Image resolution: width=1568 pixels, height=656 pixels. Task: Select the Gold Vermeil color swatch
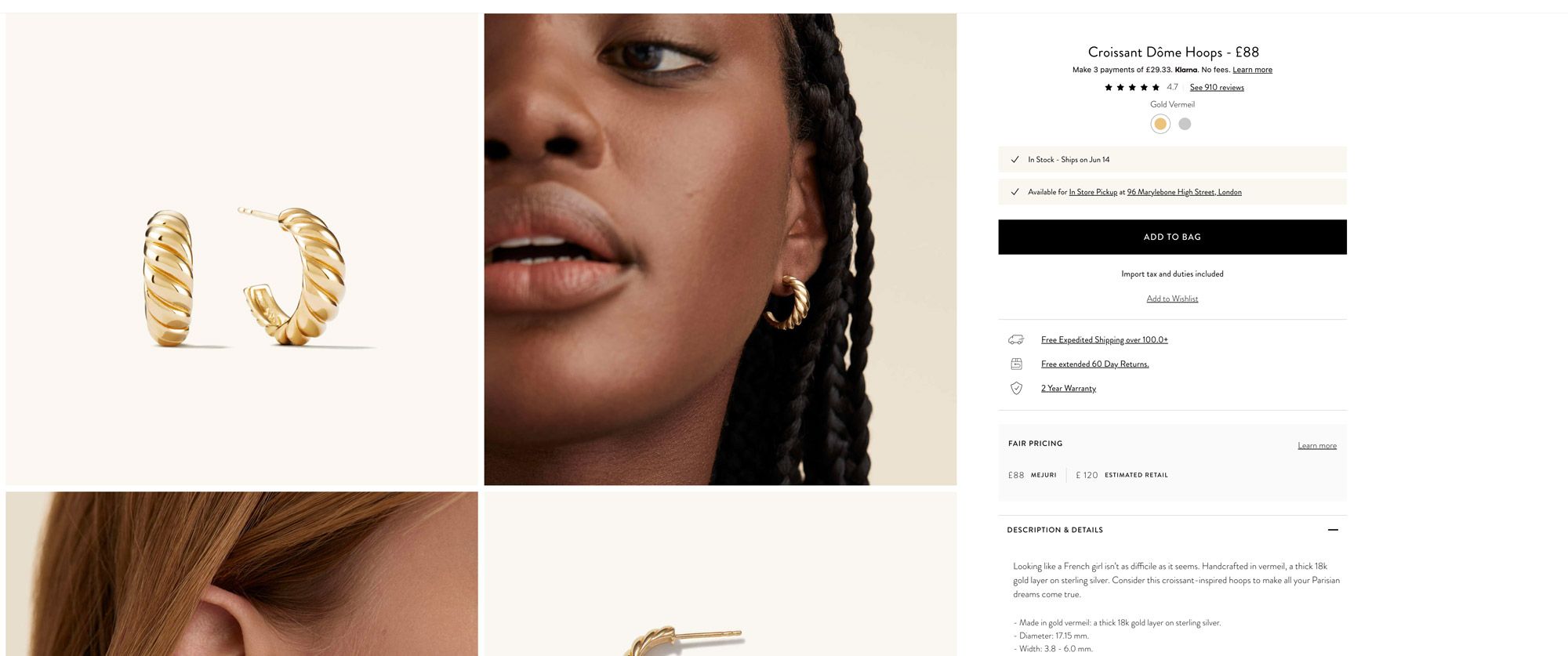click(1160, 124)
